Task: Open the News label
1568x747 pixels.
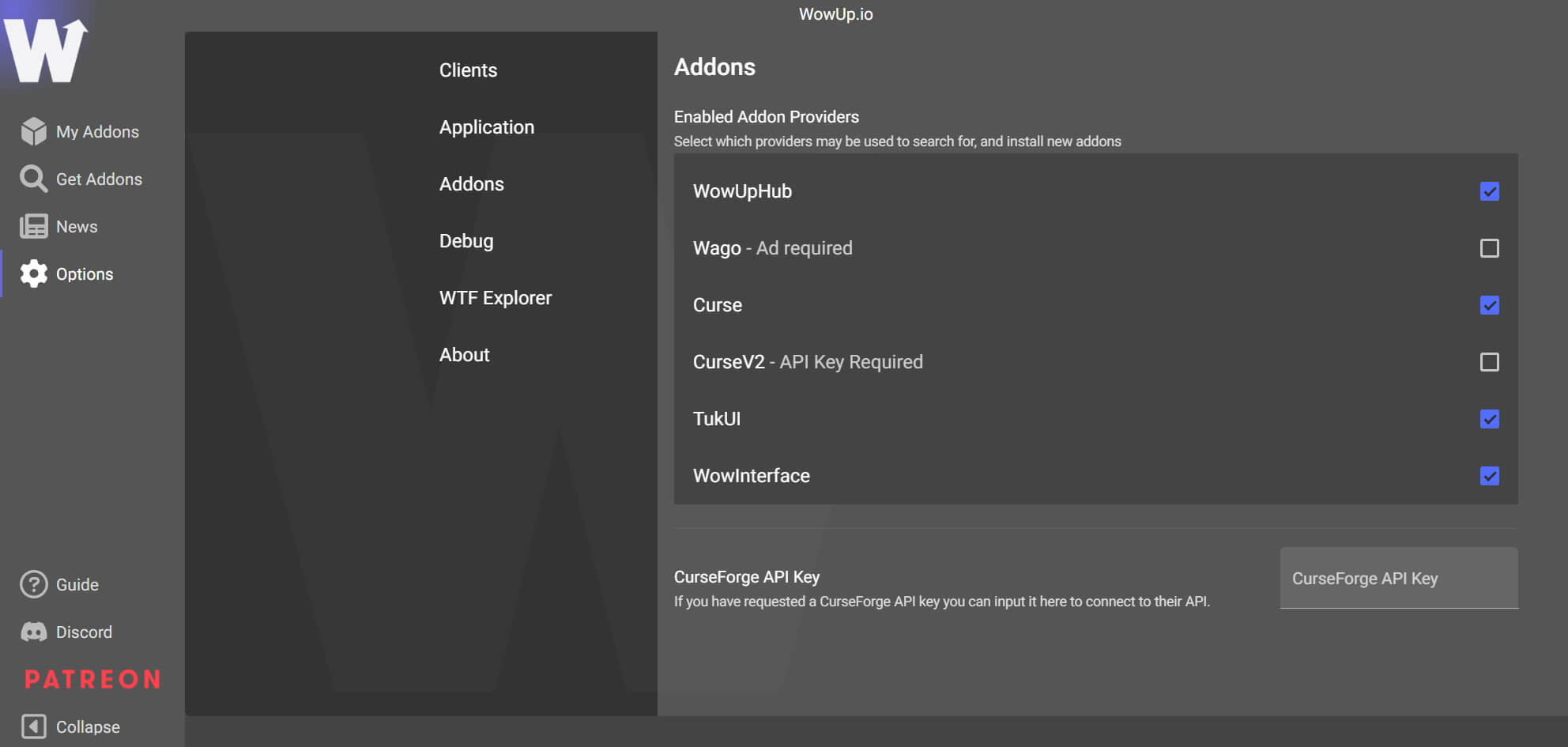Action: coord(77,227)
